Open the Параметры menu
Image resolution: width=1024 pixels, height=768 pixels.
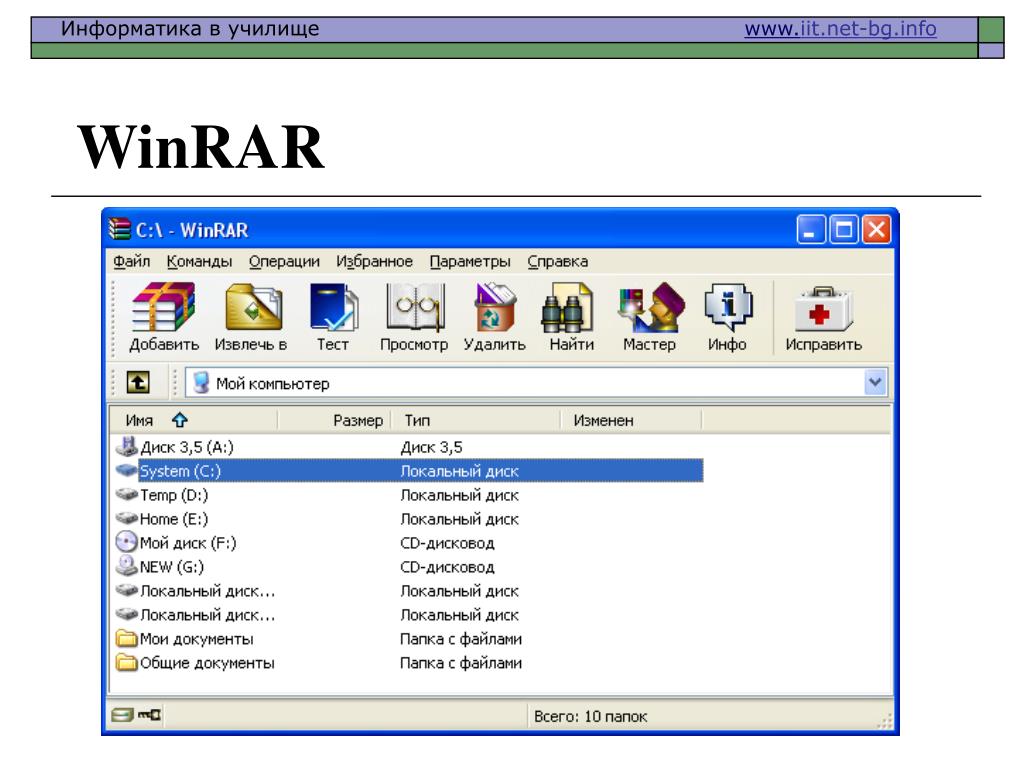(x=470, y=261)
